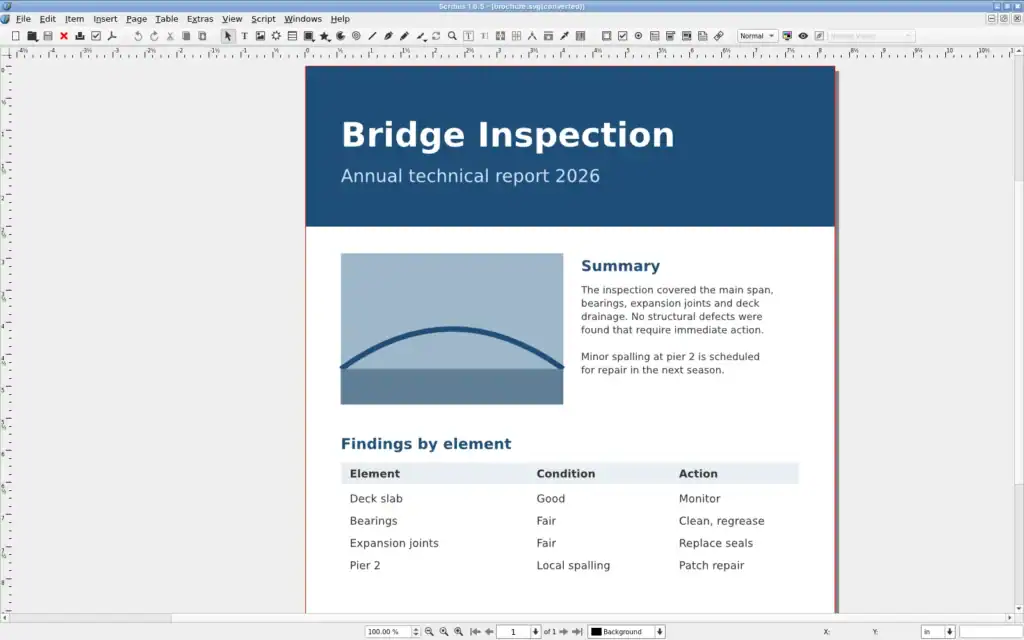
Task: Select the Bezier Curve pen tool
Action: point(389,36)
